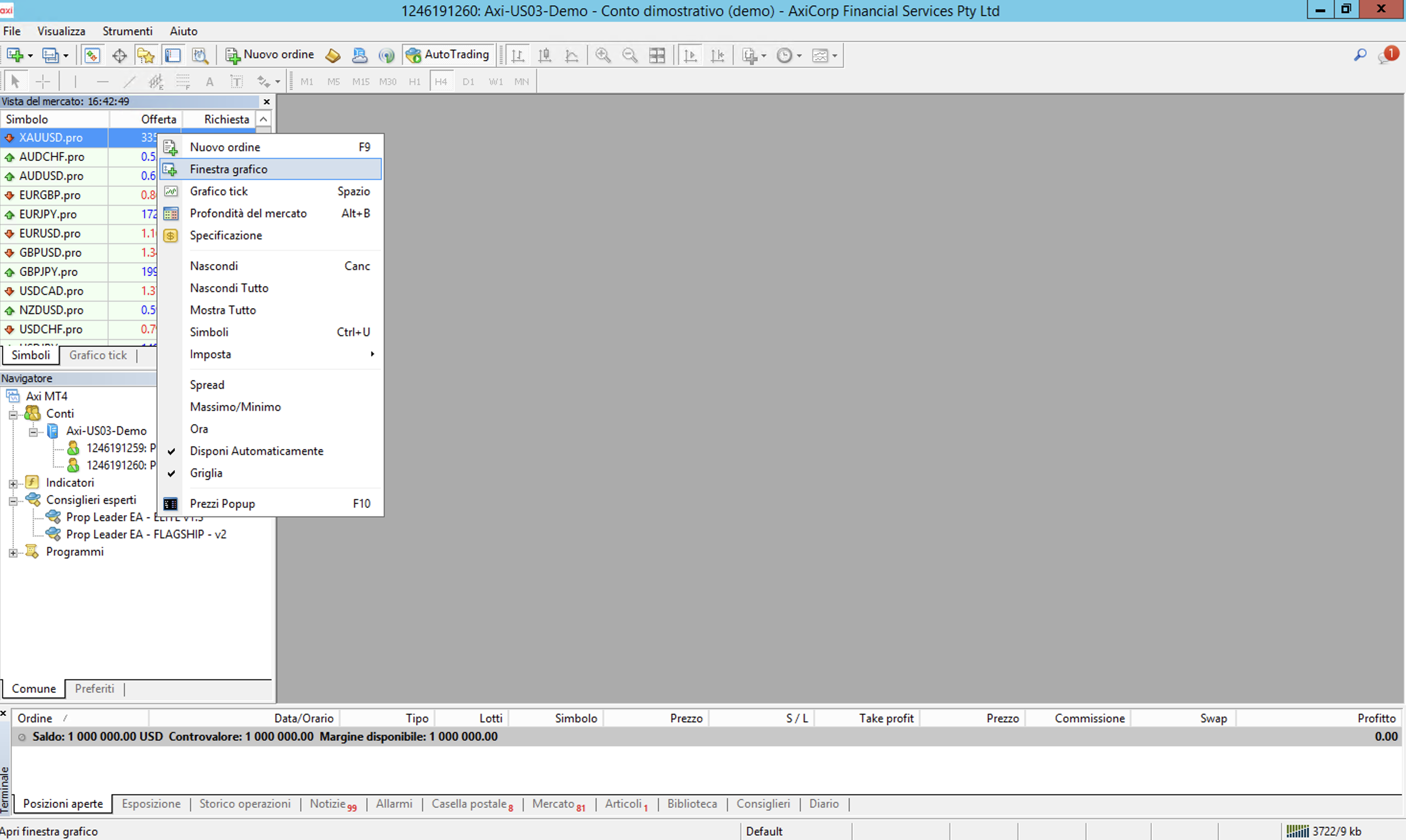The image size is (1406, 840).
Task: Click the Tile Windows grid icon
Action: point(656,56)
